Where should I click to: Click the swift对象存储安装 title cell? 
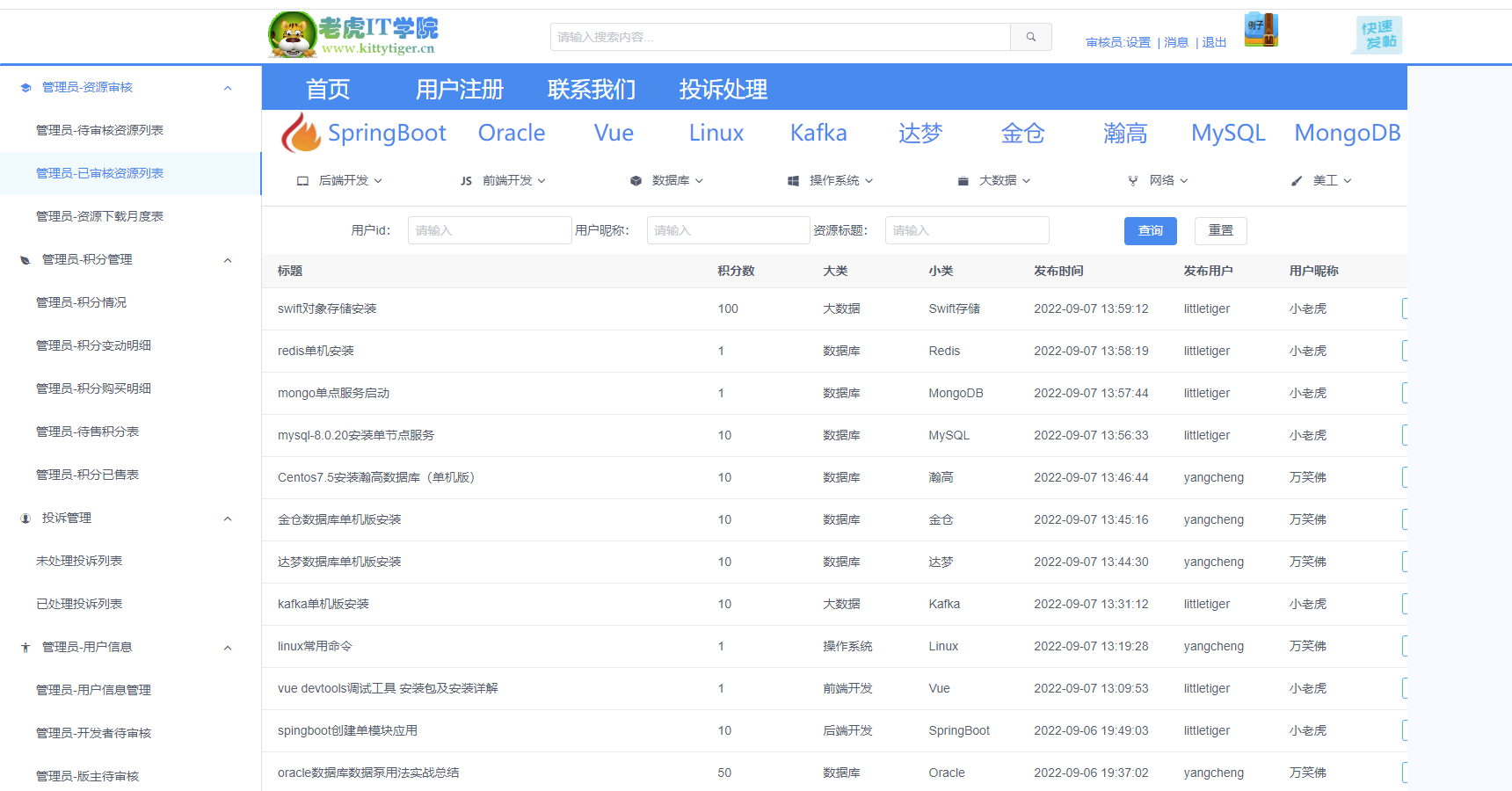(327, 309)
